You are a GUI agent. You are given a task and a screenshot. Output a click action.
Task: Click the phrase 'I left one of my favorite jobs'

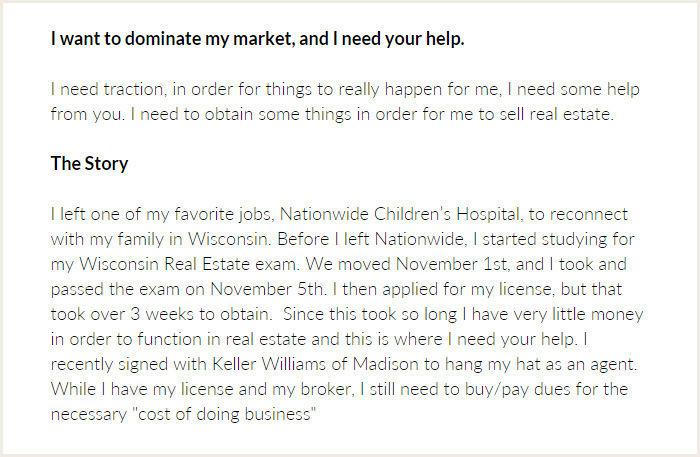(x=161, y=215)
